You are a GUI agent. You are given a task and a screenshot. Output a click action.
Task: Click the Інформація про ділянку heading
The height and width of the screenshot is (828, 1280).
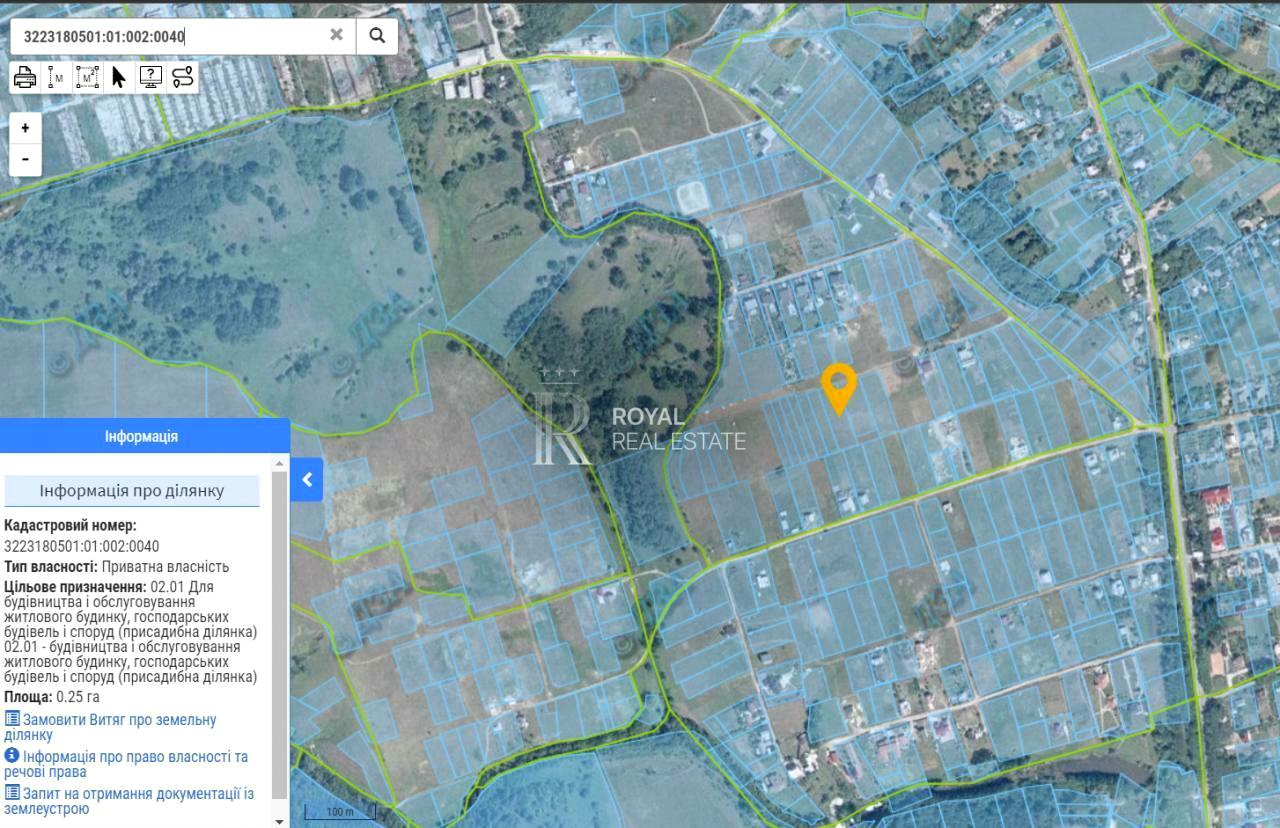tap(132, 491)
